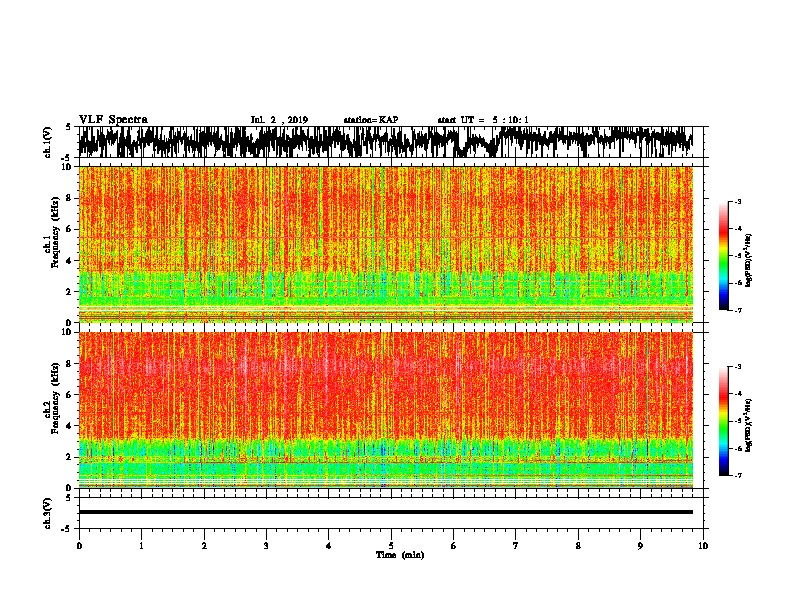Click the "10" tick on time axis
This screenshot has height=612, width=792.
[x=703, y=546]
